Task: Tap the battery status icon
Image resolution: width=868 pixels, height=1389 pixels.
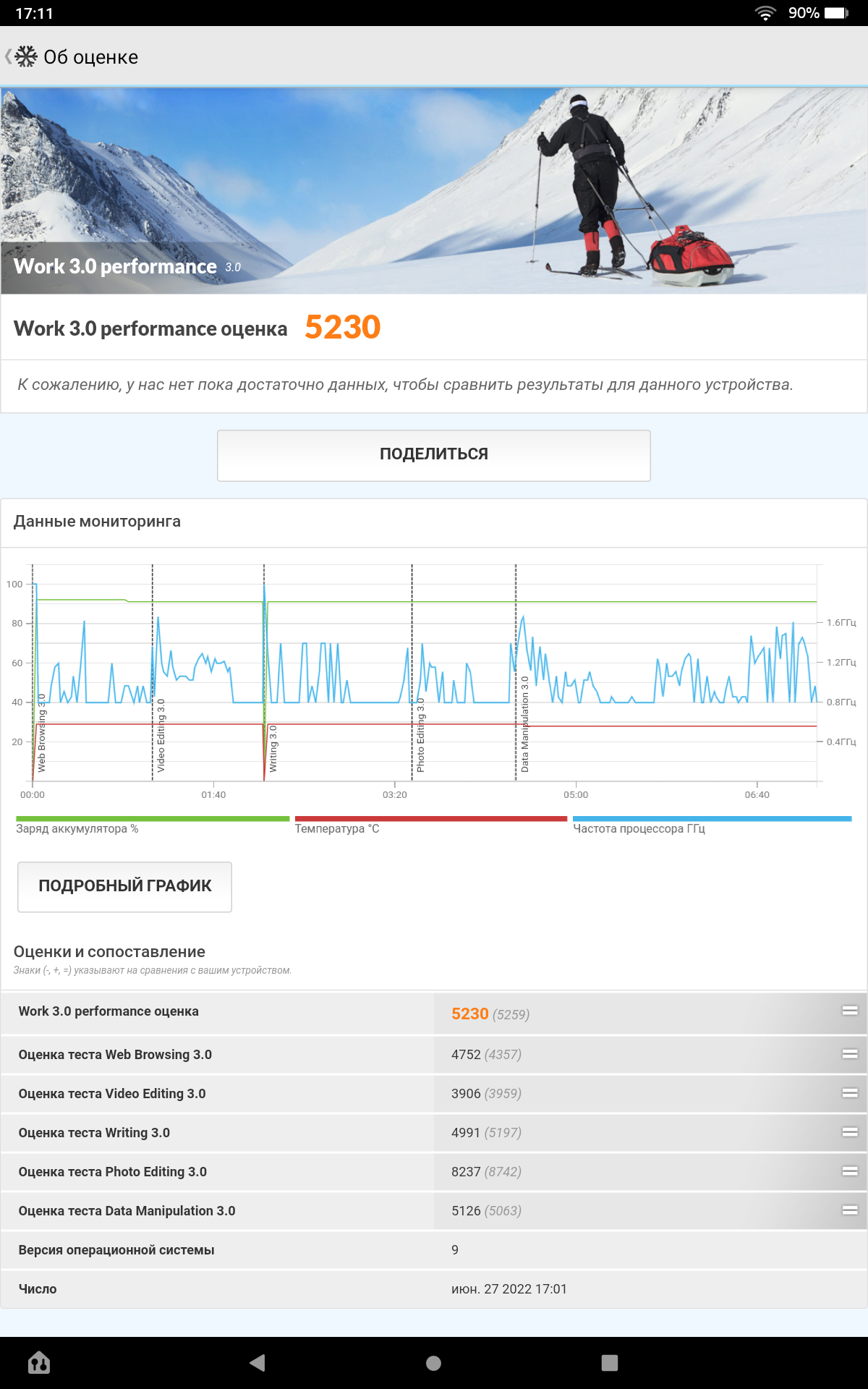Action: point(836,13)
